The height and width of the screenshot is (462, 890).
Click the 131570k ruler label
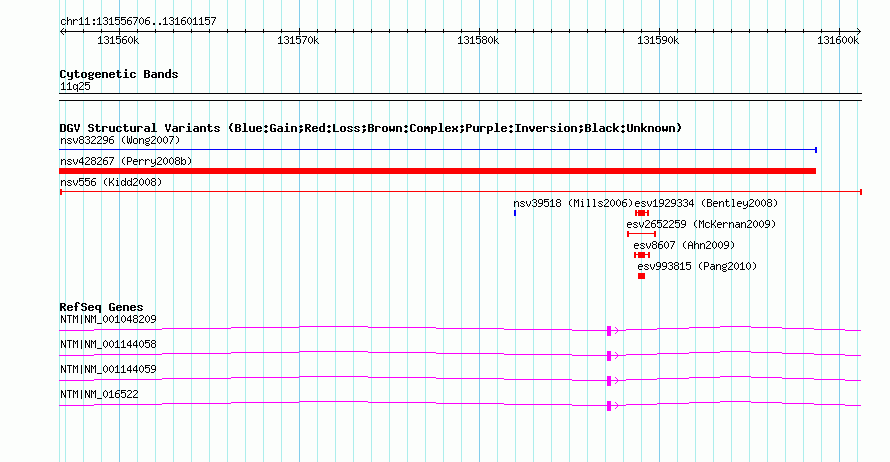pyautogui.click(x=298, y=41)
